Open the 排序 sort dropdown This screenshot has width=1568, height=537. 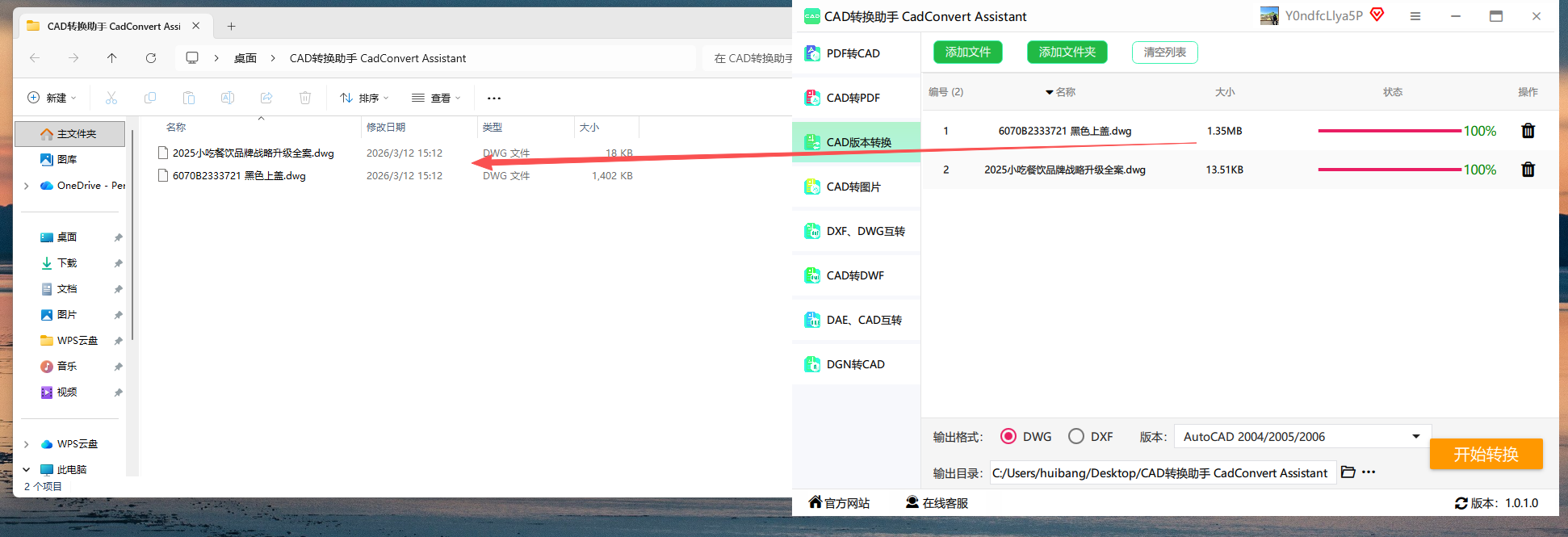coord(364,98)
